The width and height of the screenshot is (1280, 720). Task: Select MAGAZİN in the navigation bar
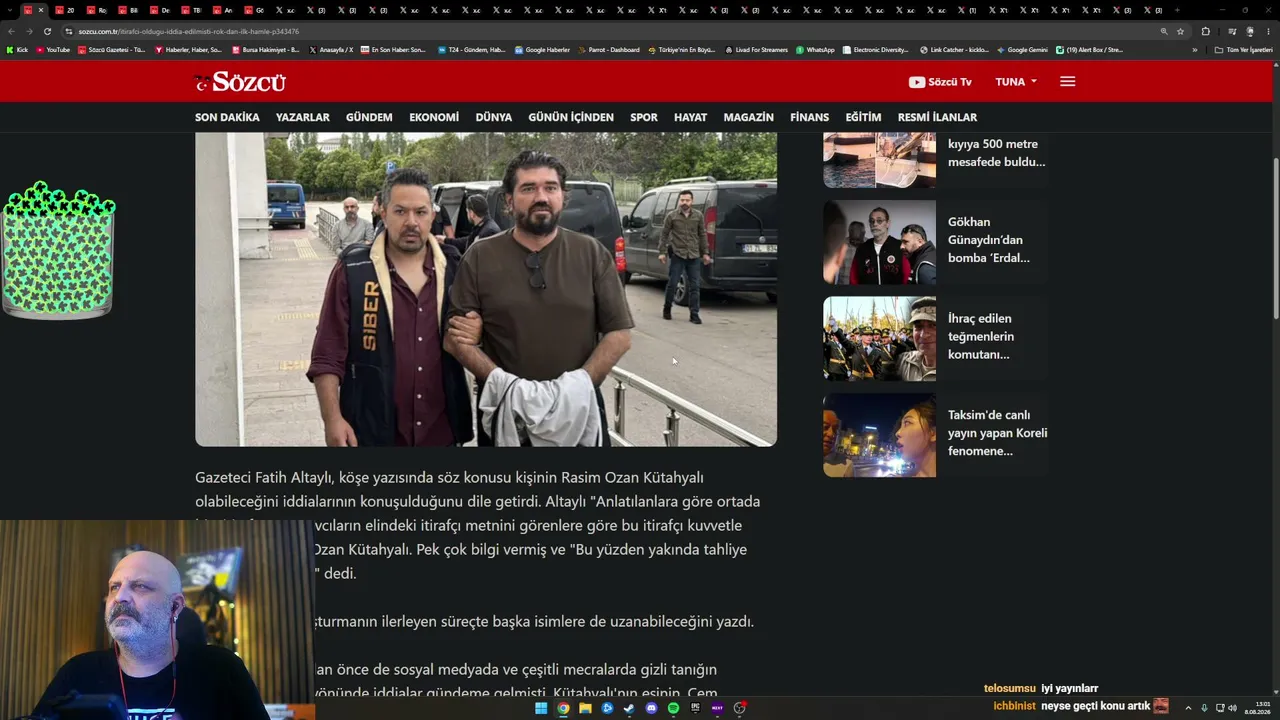point(748,117)
